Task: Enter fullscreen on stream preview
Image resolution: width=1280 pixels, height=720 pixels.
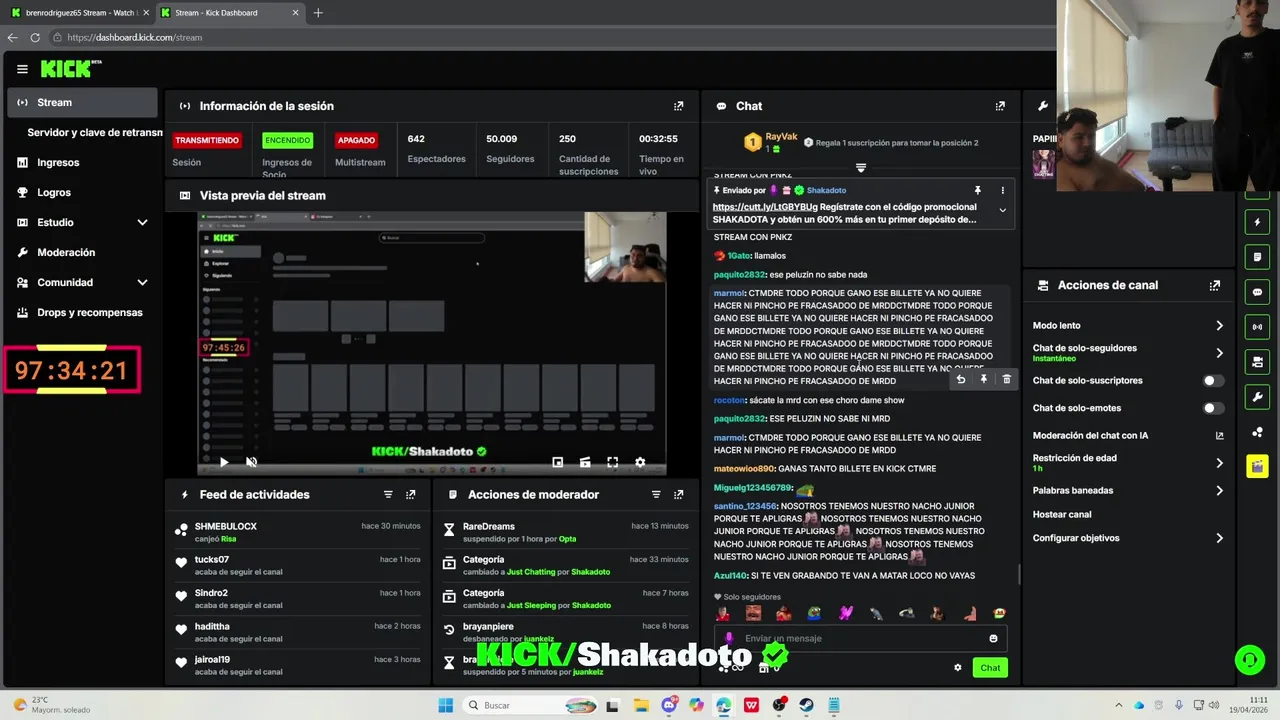Action: coord(612,462)
